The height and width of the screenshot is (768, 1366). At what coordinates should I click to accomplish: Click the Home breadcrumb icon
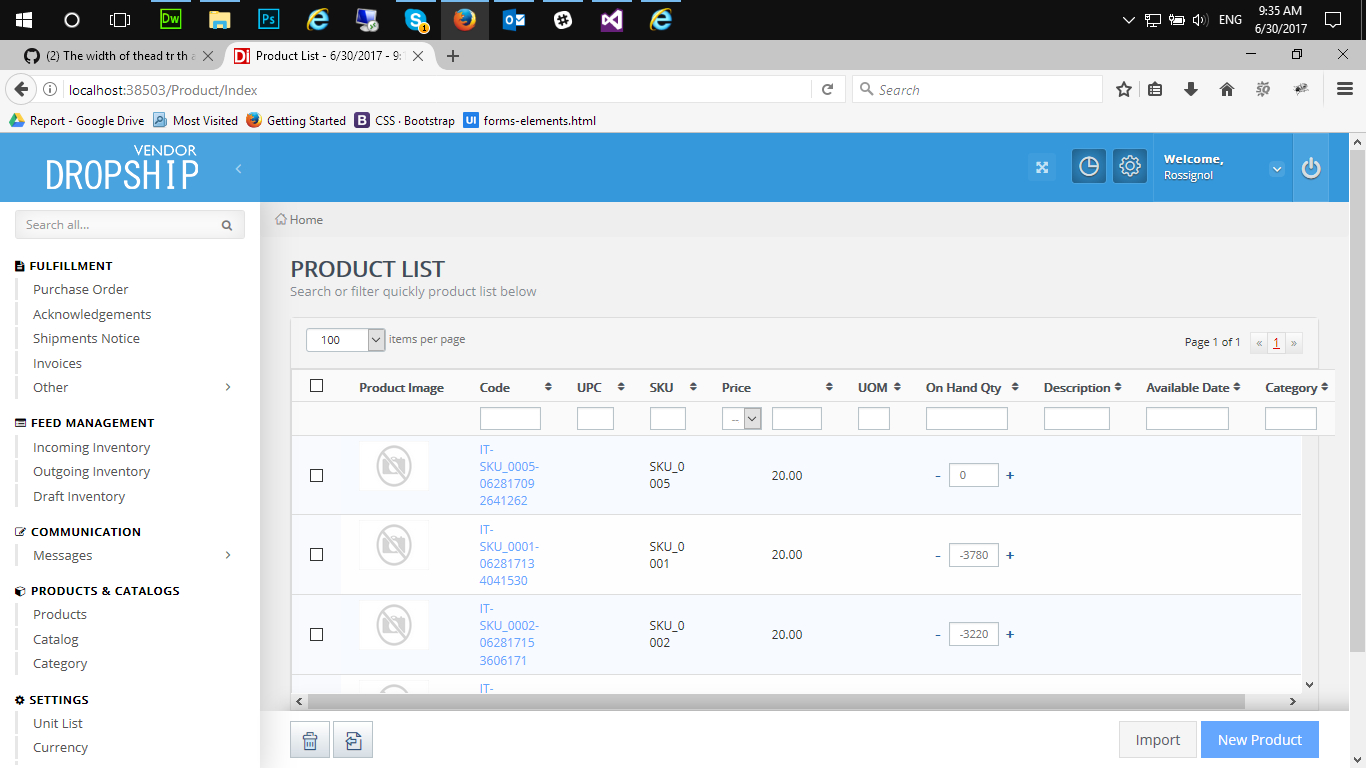281,219
